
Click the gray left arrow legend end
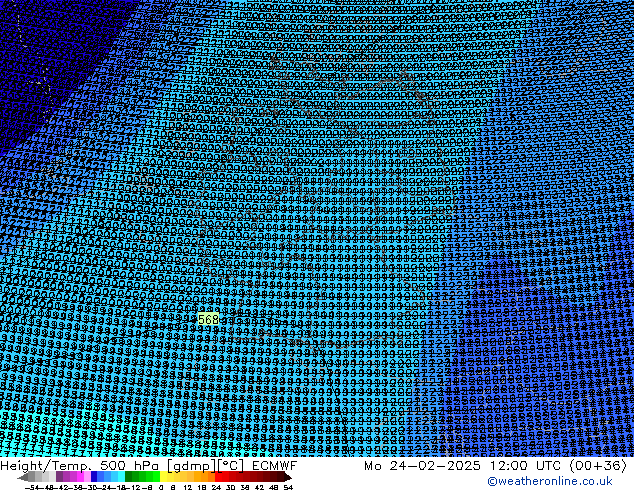pyautogui.click(x=23, y=476)
